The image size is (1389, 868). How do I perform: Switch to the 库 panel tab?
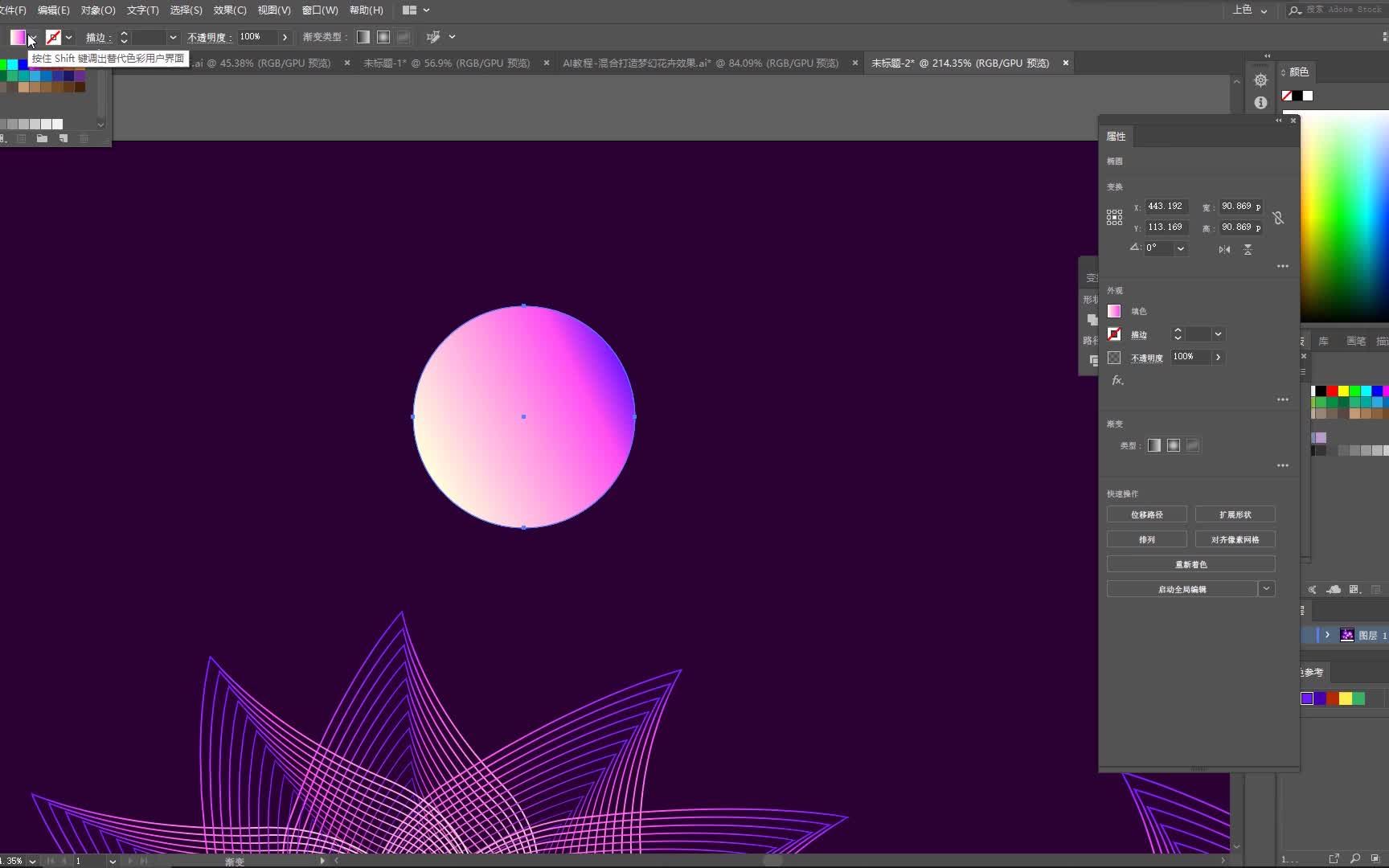point(1323,342)
